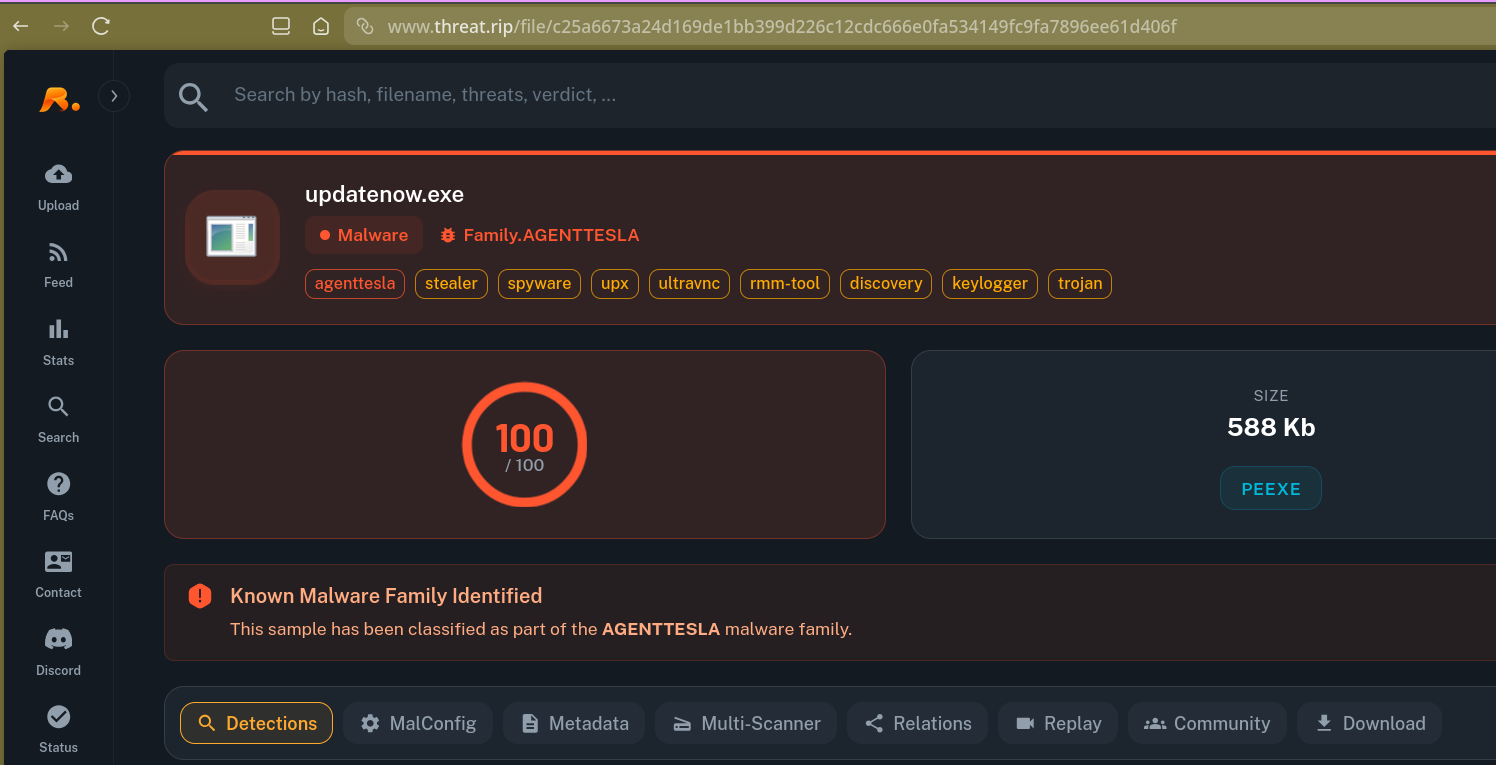The width and height of the screenshot is (1496, 765).
Task: Open the Relations tab
Action: coord(917,723)
